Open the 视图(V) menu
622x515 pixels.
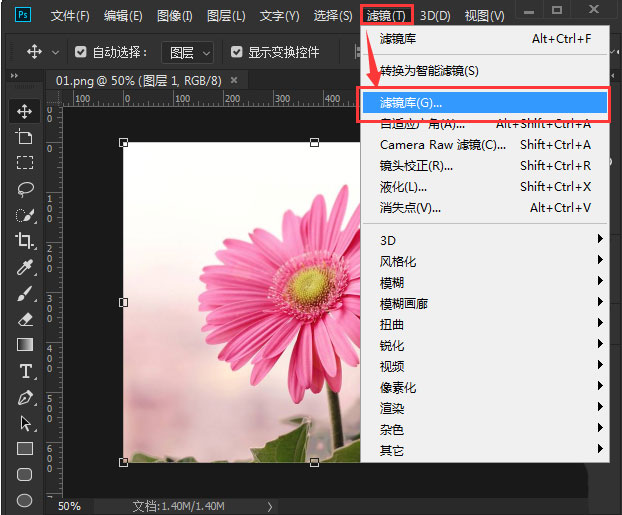(x=484, y=16)
